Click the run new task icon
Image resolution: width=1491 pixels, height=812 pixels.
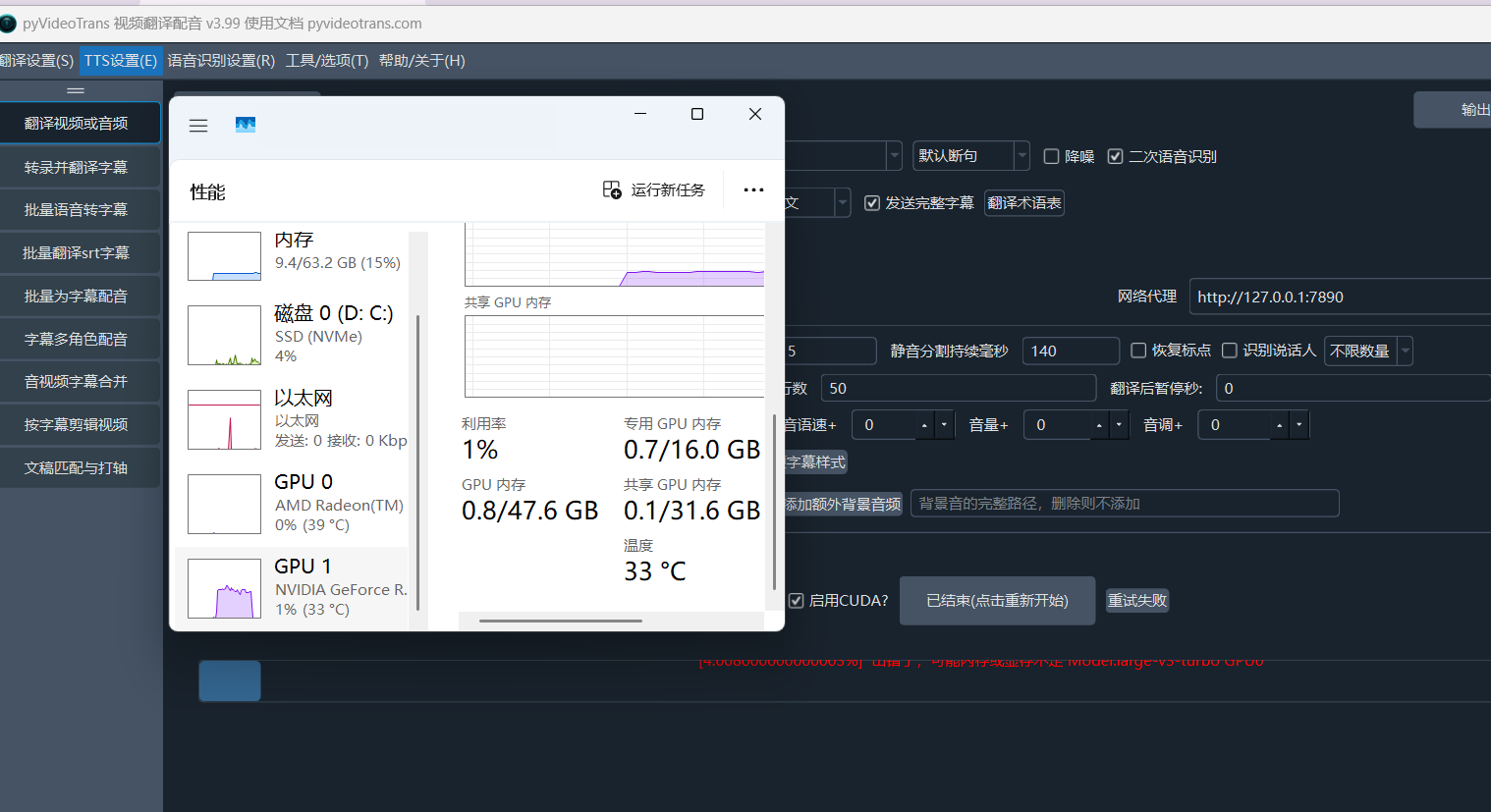coord(612,189)
